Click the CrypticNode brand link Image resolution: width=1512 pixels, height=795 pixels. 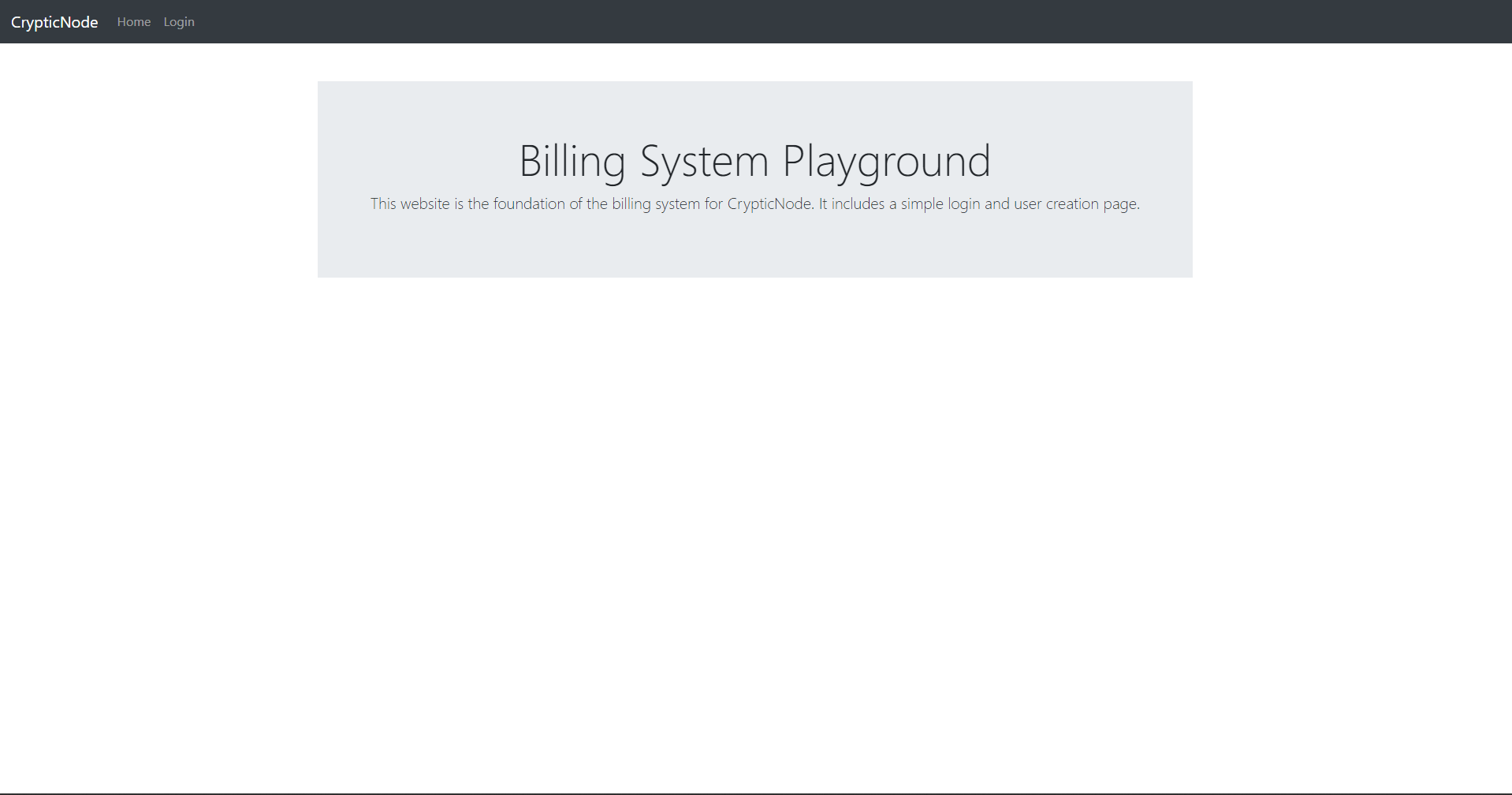tap(53, 21)
